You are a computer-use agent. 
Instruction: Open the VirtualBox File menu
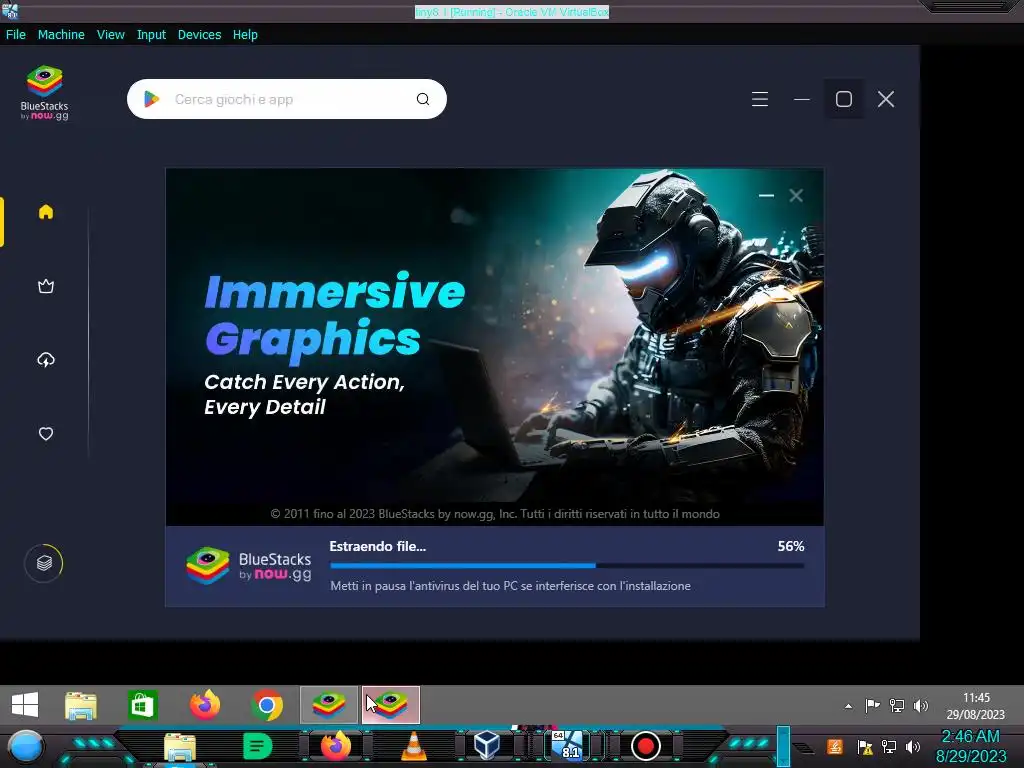(16, 35)
